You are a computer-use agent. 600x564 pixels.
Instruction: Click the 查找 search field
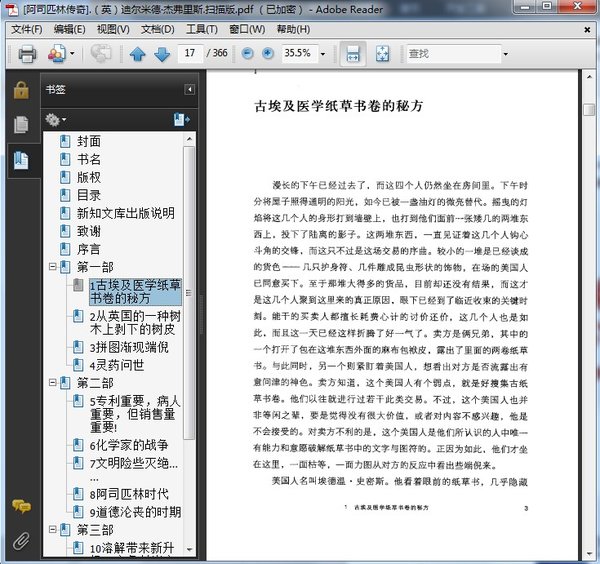pos(450,53)
